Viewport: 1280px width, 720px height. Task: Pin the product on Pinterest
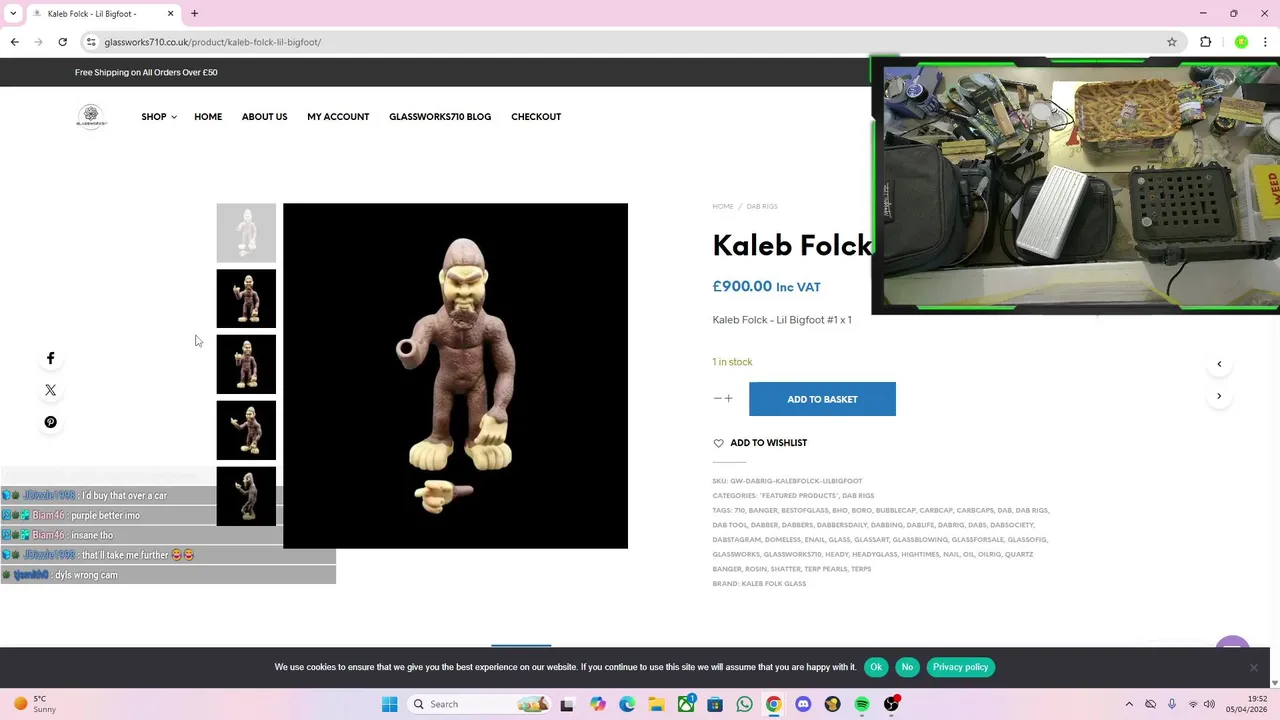51,422
